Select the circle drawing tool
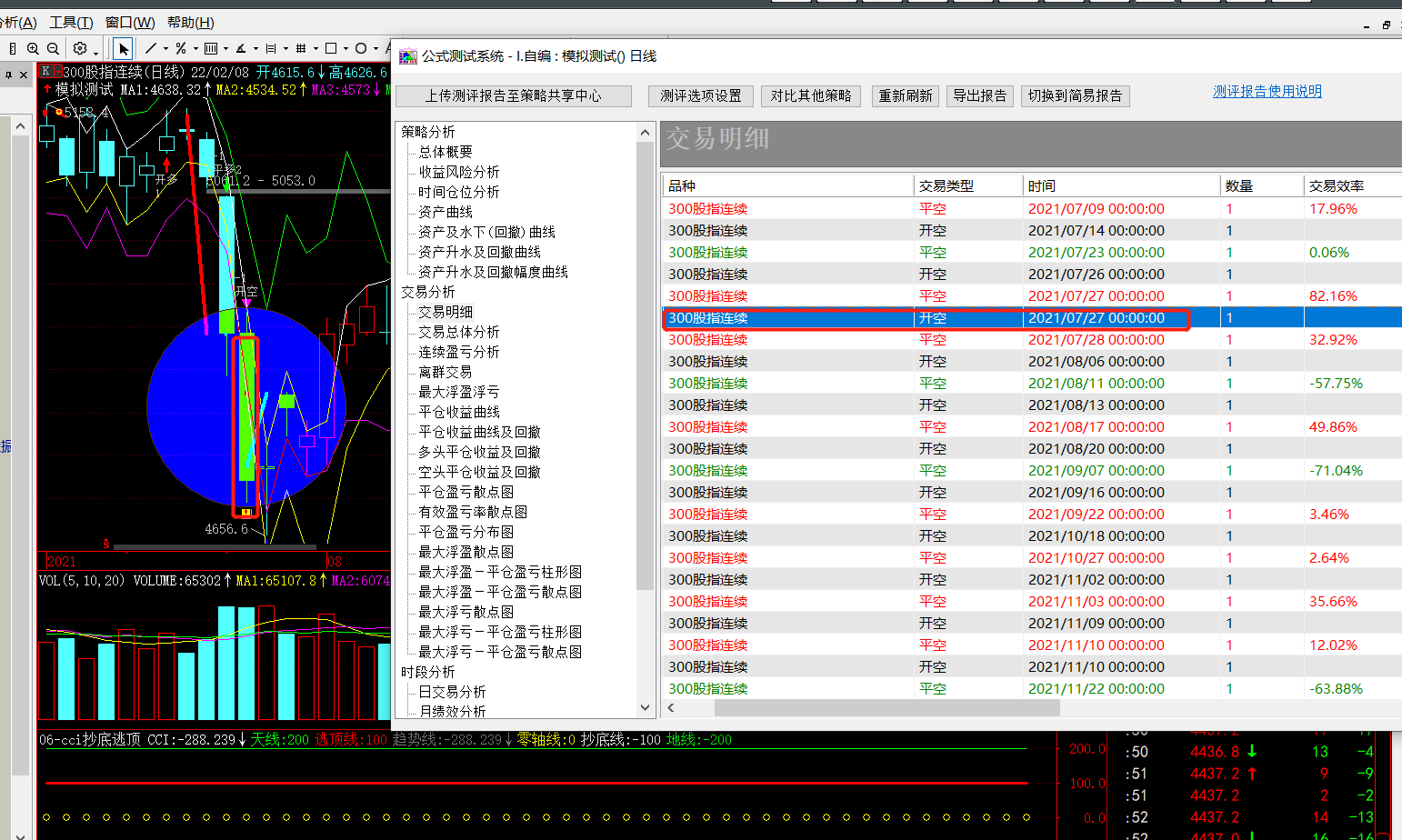 [361, 48]
